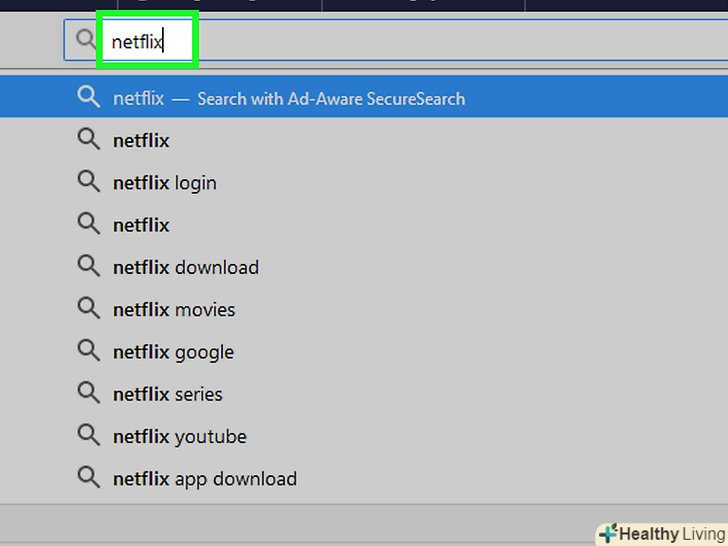Click the search icon next to "netflix movies"

pos(89,308)
